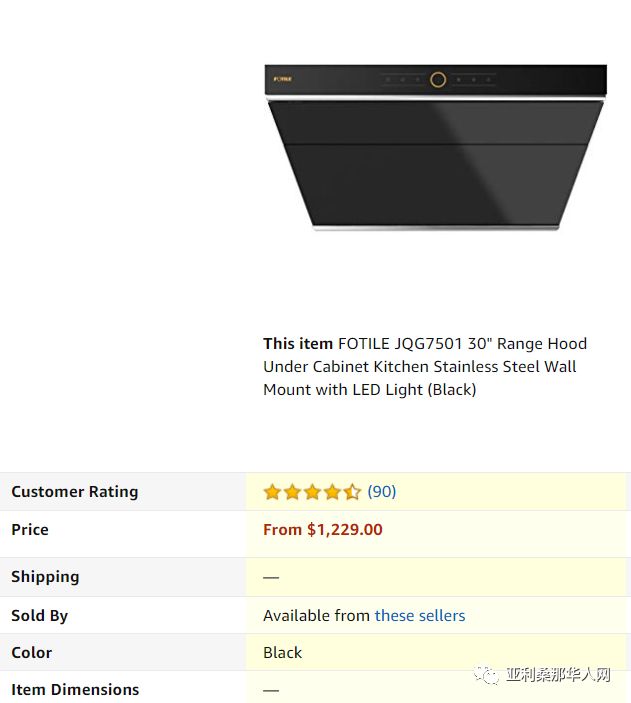Open the FOTILE JQG7501 product title
The height and width of the screenshot is (703, 631).
(425, 367)
